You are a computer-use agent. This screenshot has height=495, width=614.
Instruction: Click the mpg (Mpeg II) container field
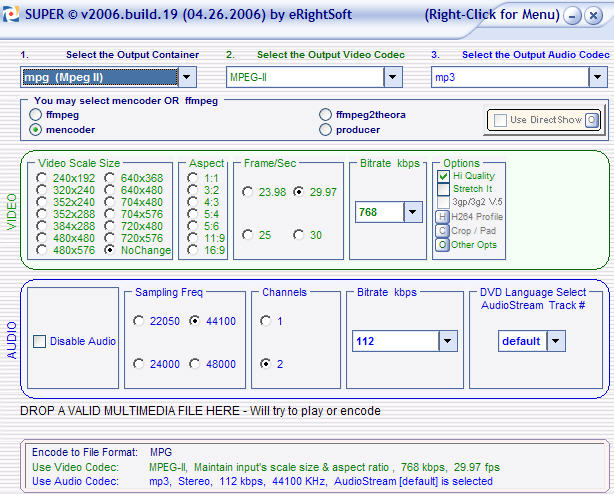click(x=99, y=77)
